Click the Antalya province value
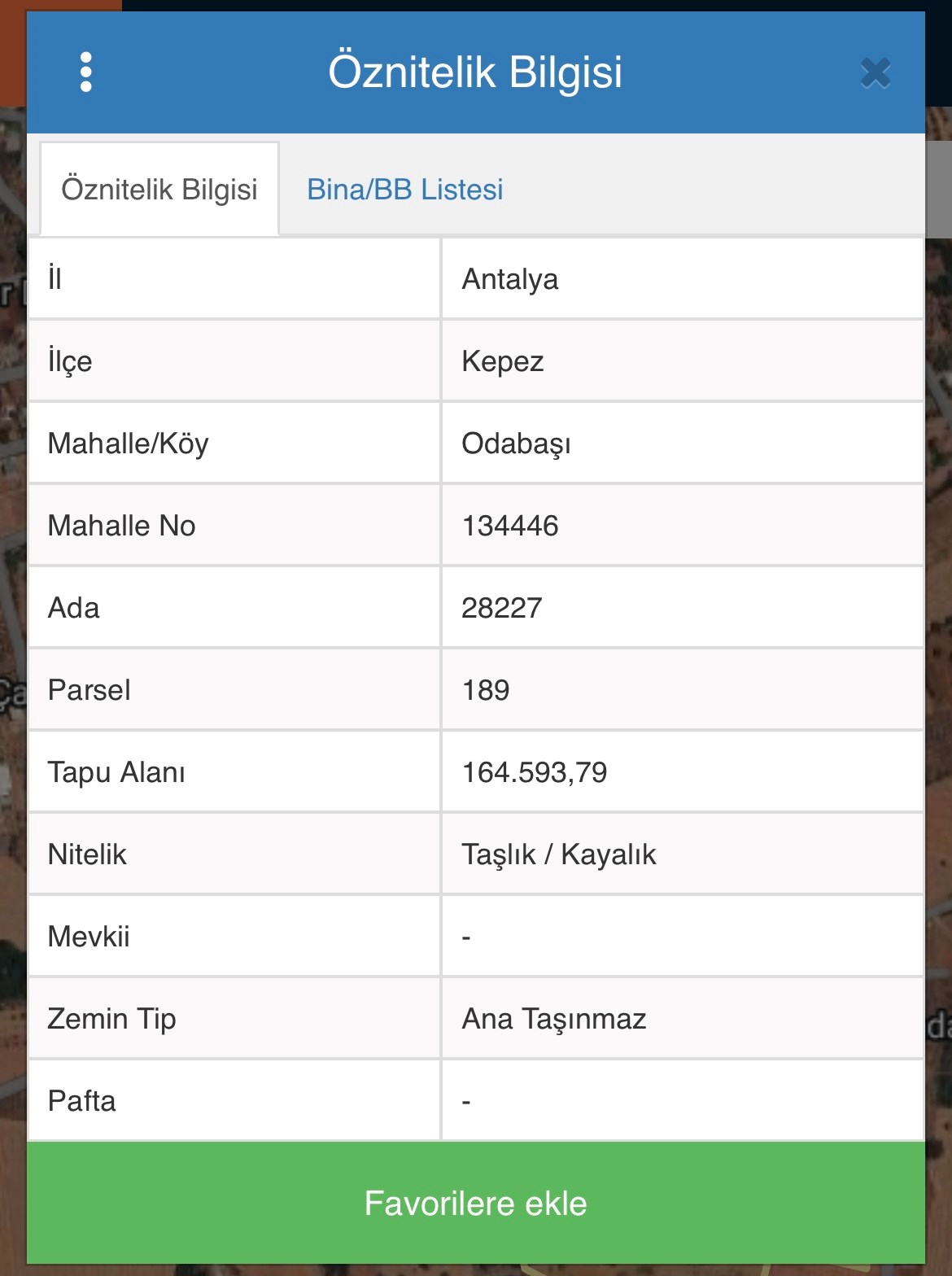Viewport: 952px width, 1276px height. tap(510, 279)
